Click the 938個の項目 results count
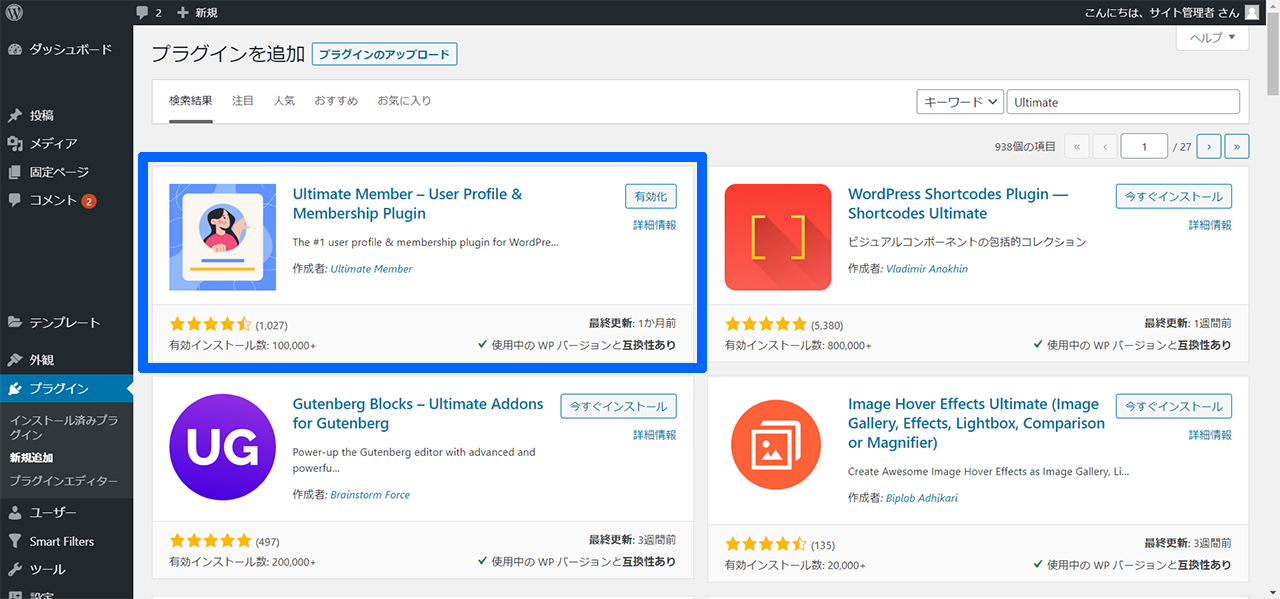Image resolution: width=1280 pixels, height=599 pixels. tap(1025, 146)
